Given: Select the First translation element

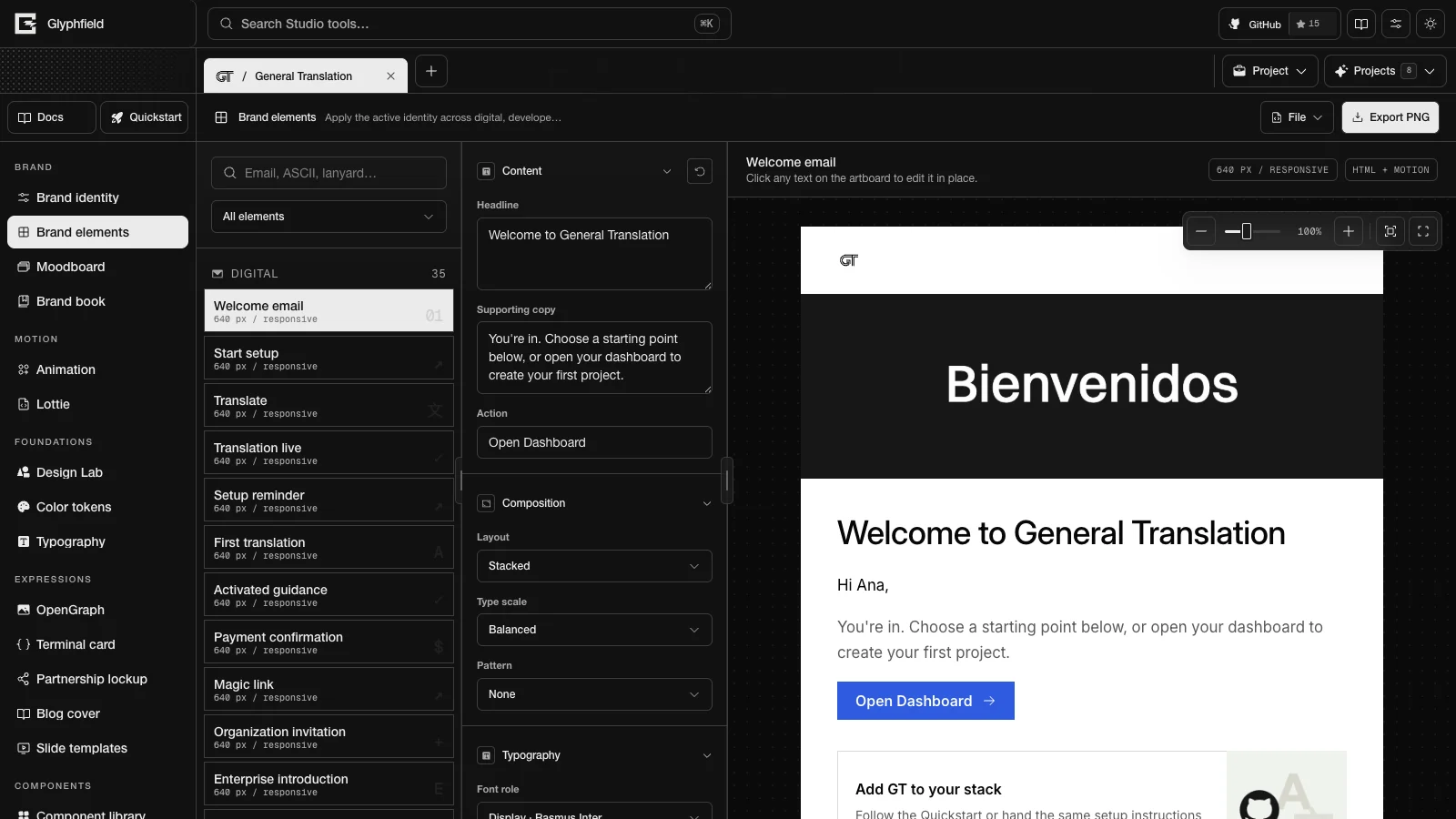Looking at the screenshot, I should pyautogui.click(x=329, y=547).
